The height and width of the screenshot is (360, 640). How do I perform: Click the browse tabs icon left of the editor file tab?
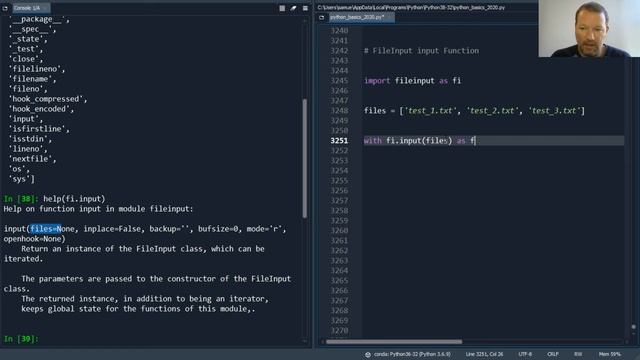tap(322, 18)
